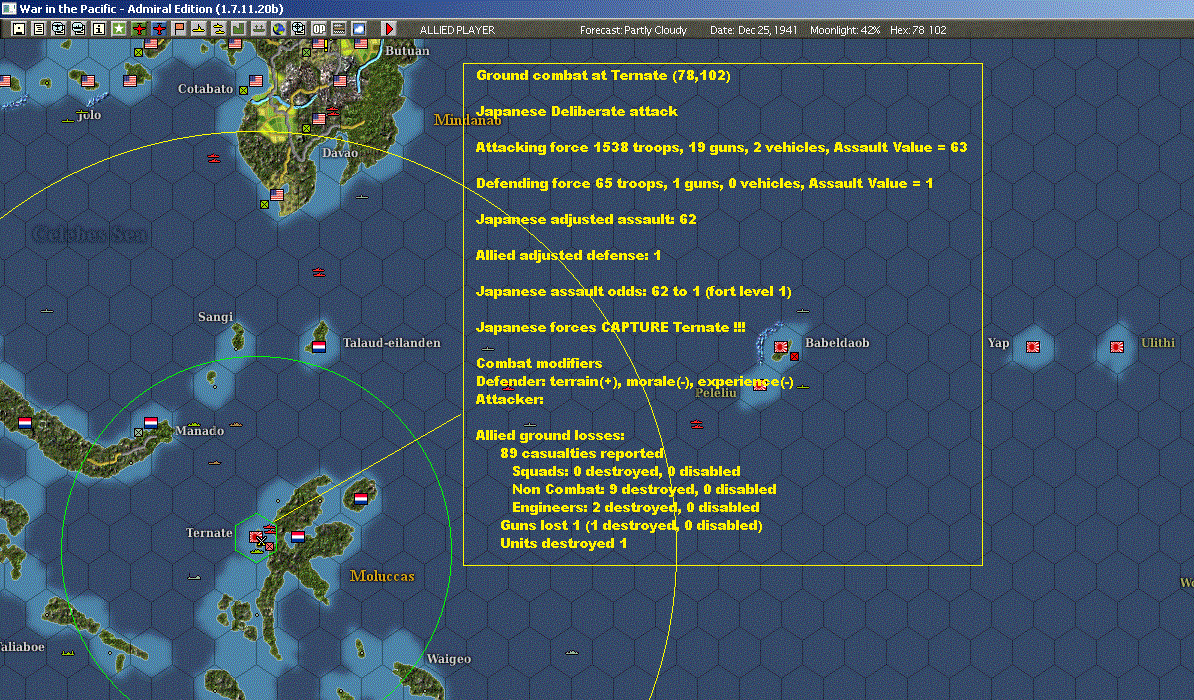Select the Japanese flag unit at Ternate
This screenshot has height=700, width=1194.
point(255,537)
